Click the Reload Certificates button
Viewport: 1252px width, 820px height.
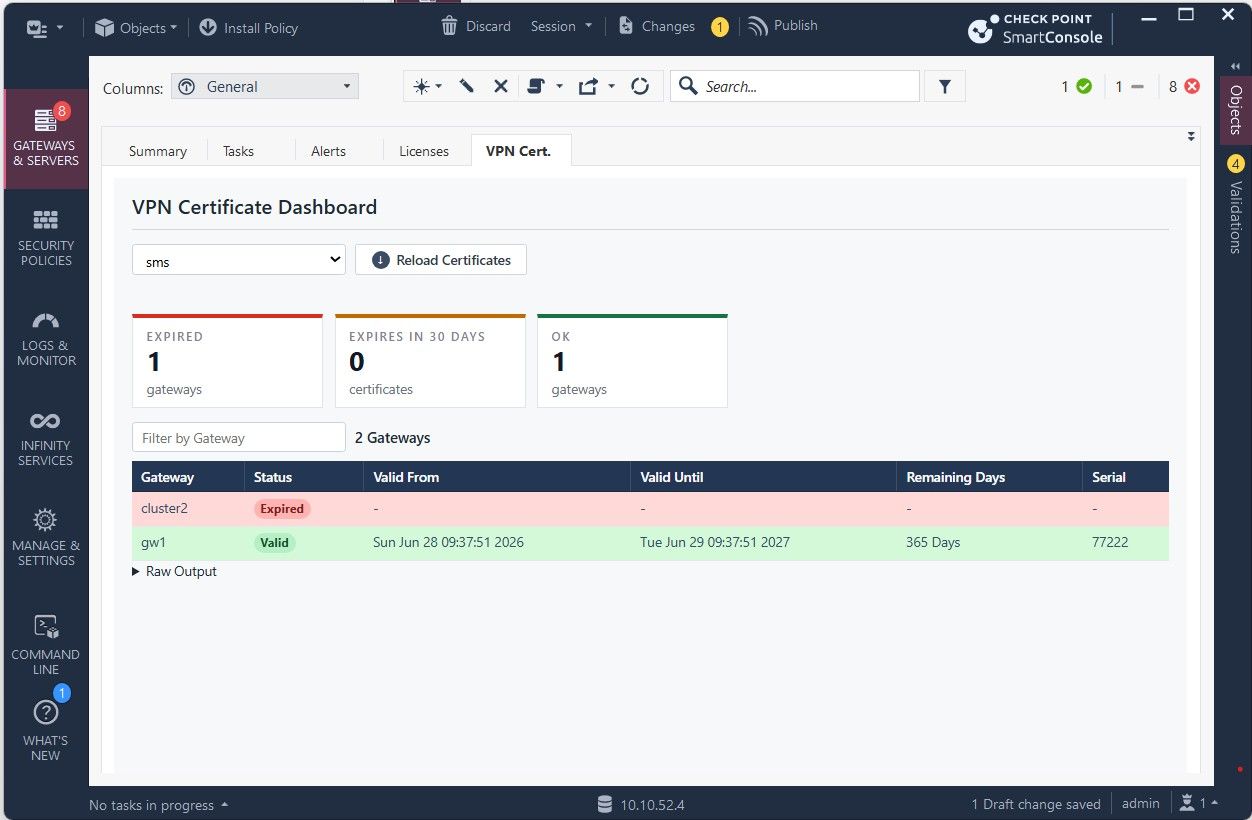(x=441, y=260)
